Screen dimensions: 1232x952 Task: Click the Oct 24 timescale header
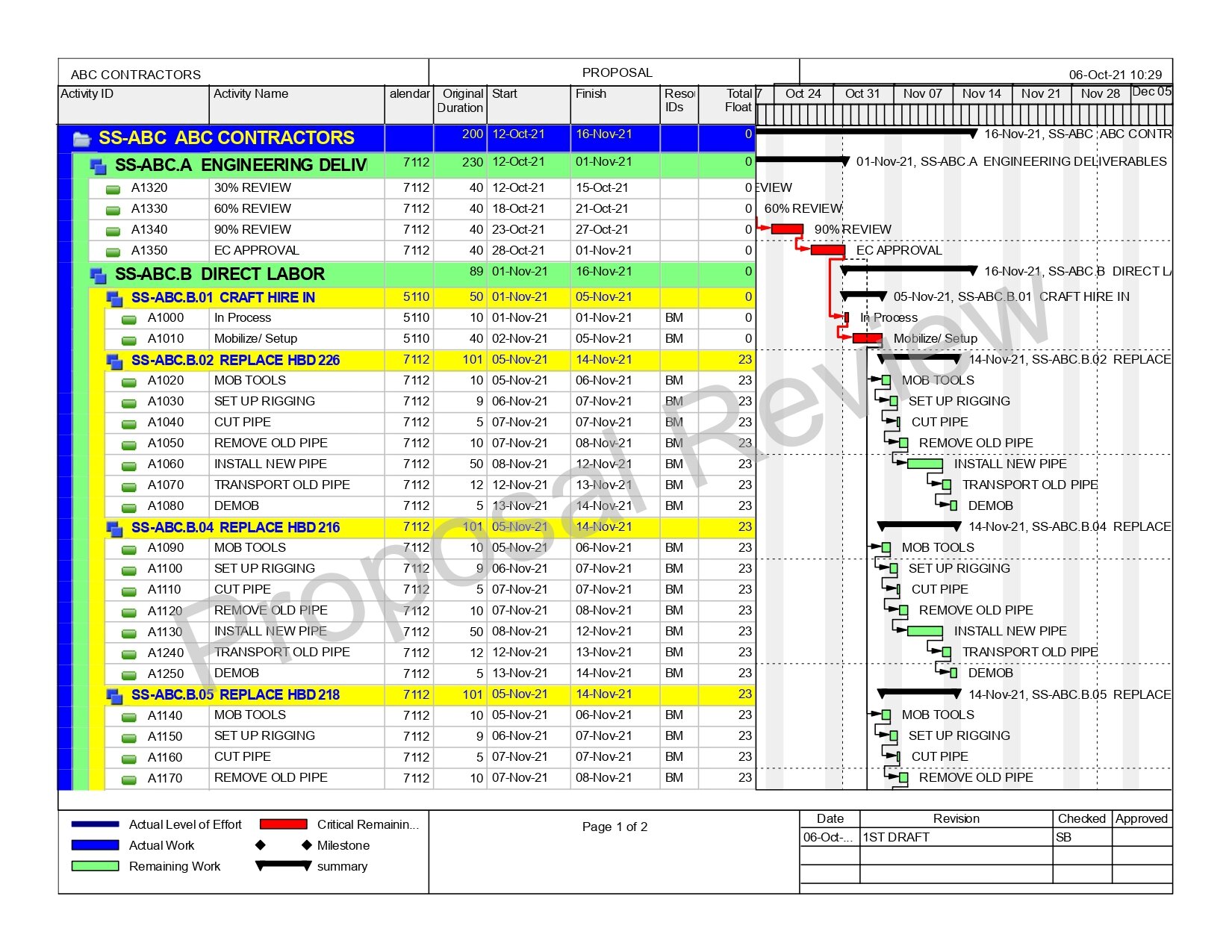(803, 94)
